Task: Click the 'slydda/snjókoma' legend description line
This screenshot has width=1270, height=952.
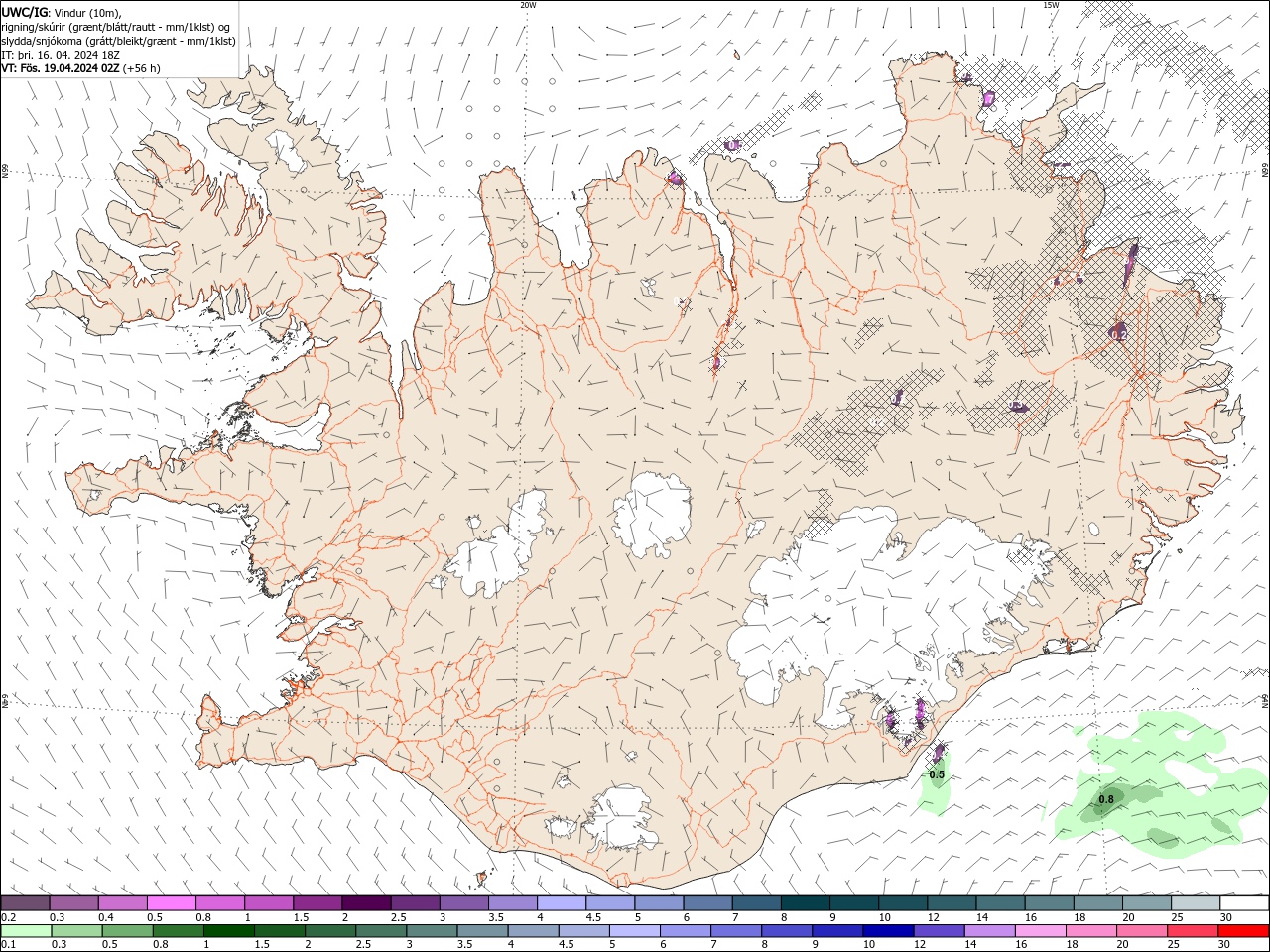Action: (x=119, y=41)
